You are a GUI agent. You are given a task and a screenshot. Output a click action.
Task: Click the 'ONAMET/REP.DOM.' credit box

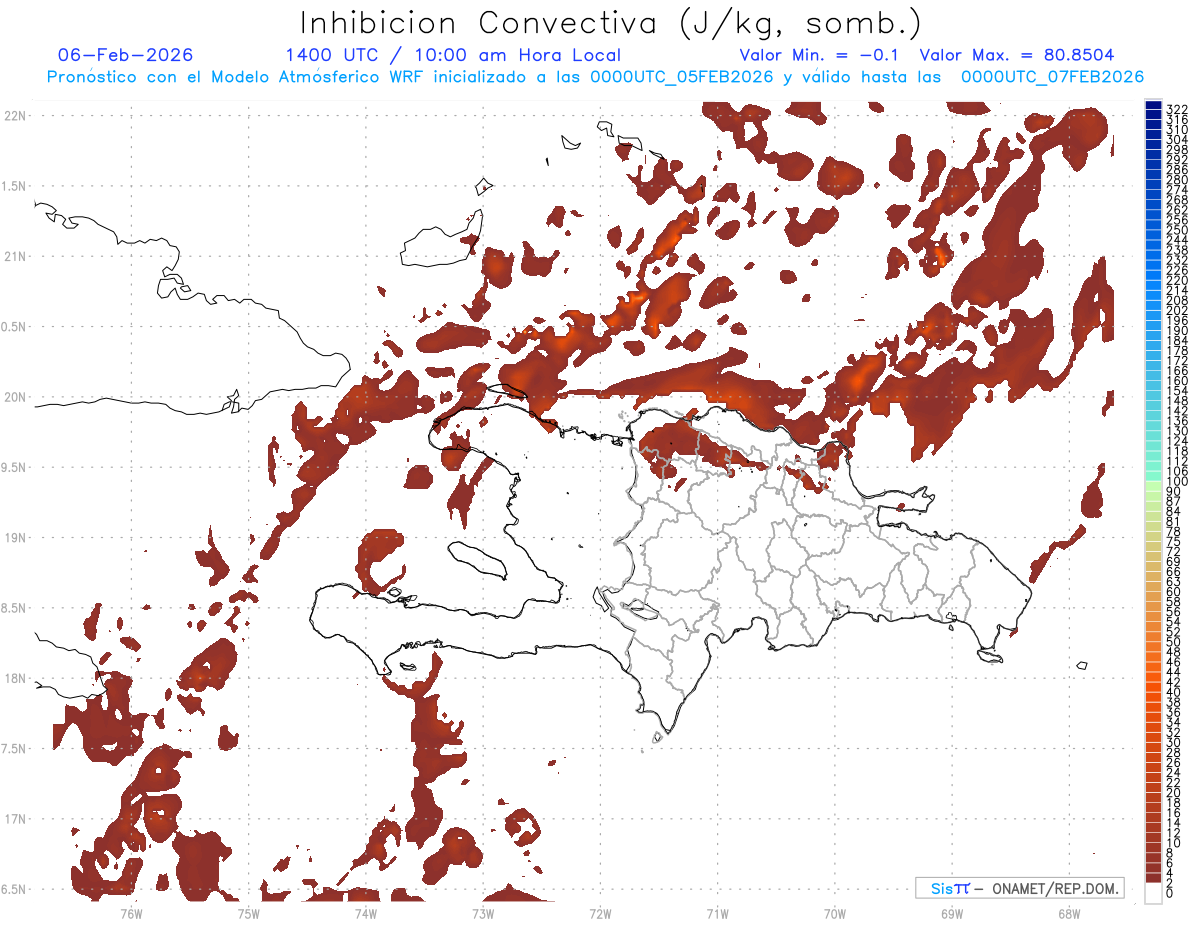point(1018,888)
